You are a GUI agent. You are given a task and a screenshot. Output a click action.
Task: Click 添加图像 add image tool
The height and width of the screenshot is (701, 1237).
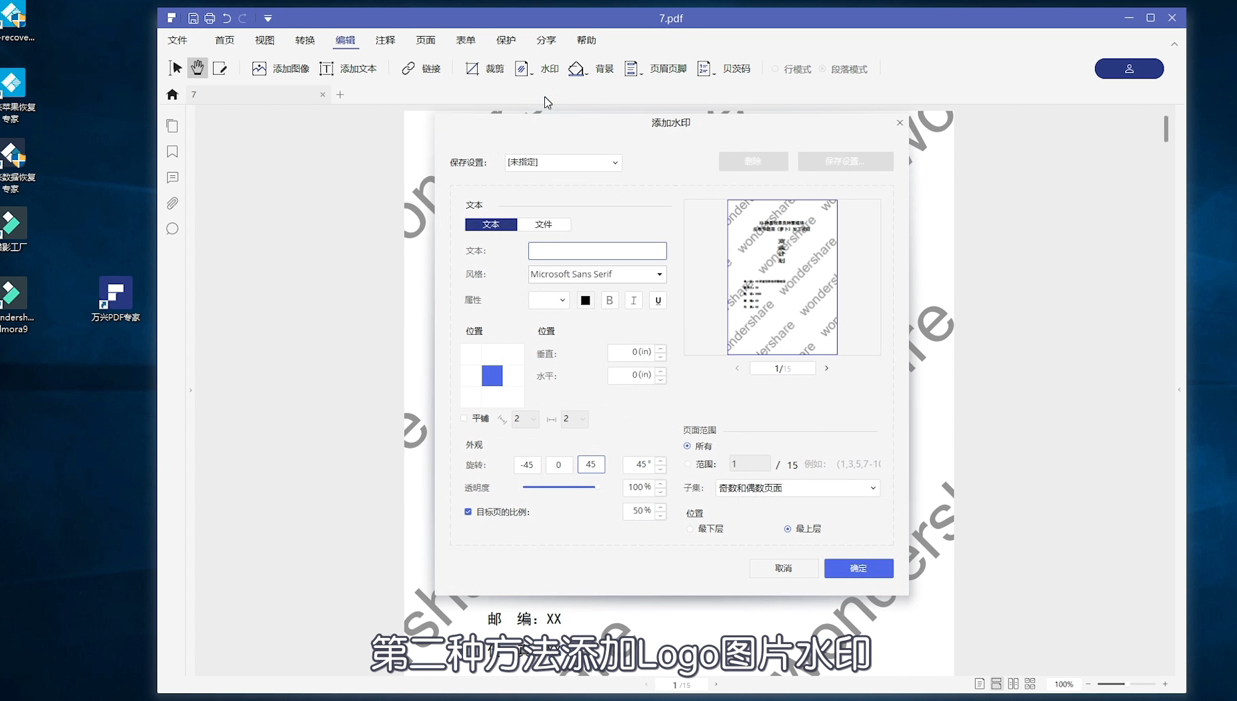click(280, 69)
